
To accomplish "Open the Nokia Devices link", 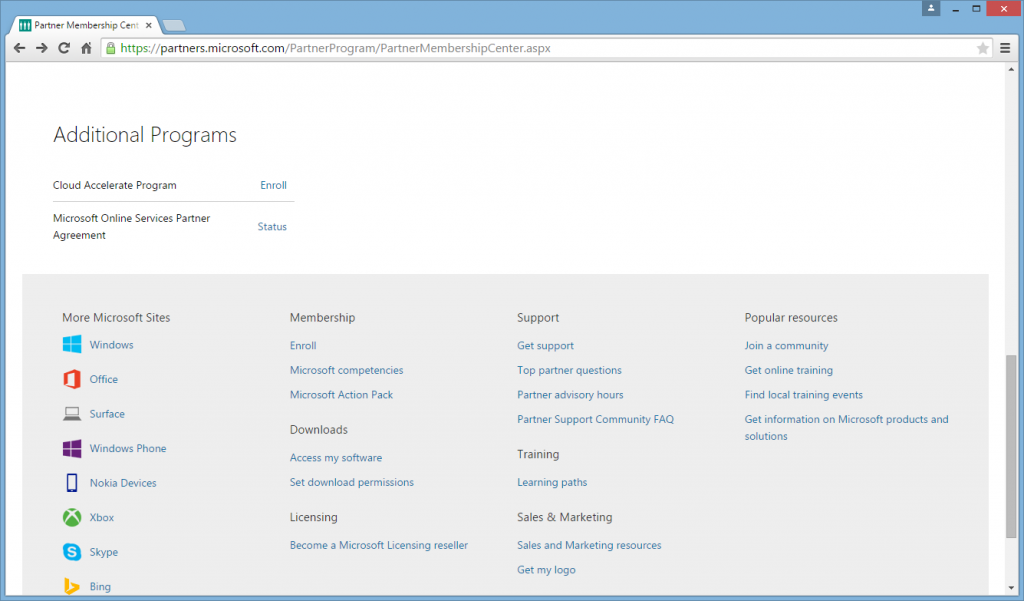I will point(123,483).
